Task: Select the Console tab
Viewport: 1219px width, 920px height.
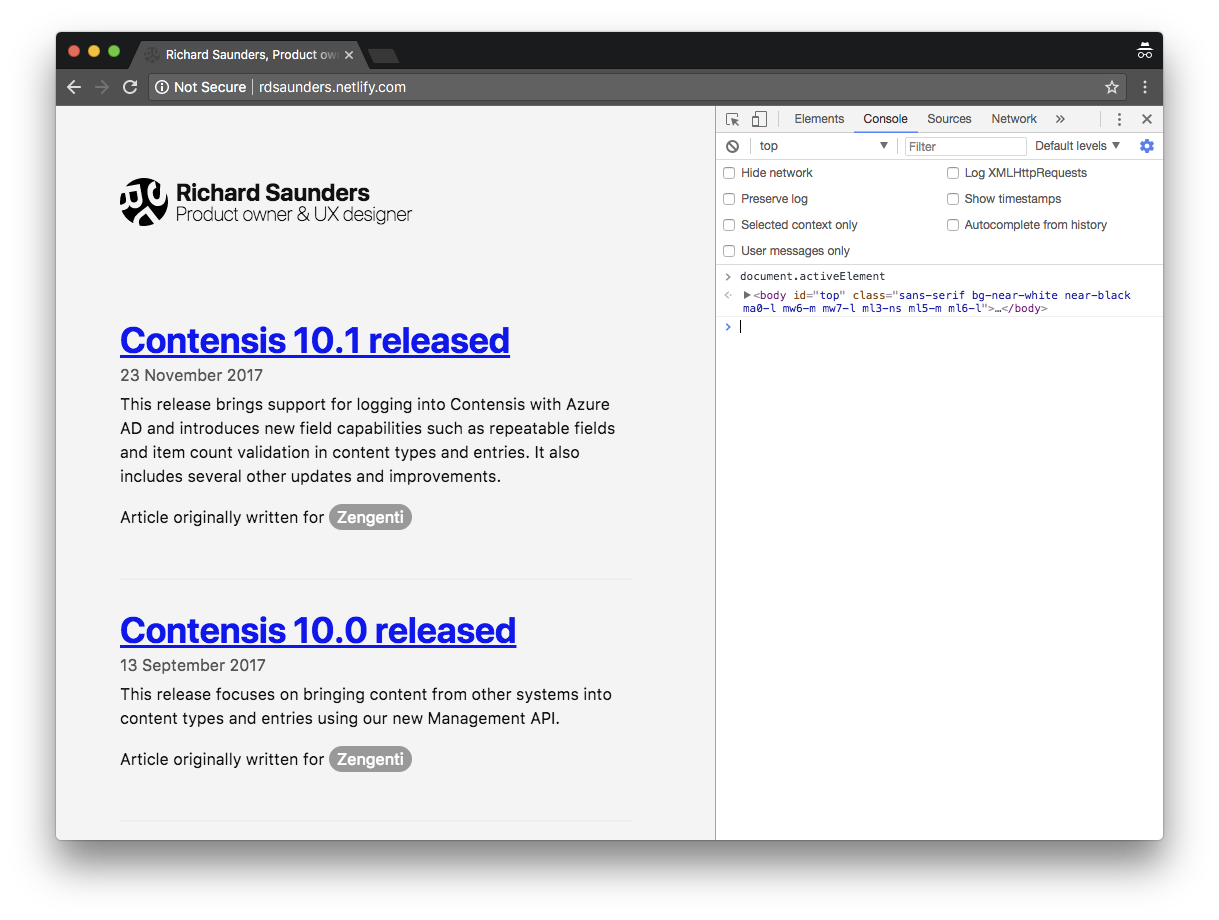Action: [x=885, y=119]
